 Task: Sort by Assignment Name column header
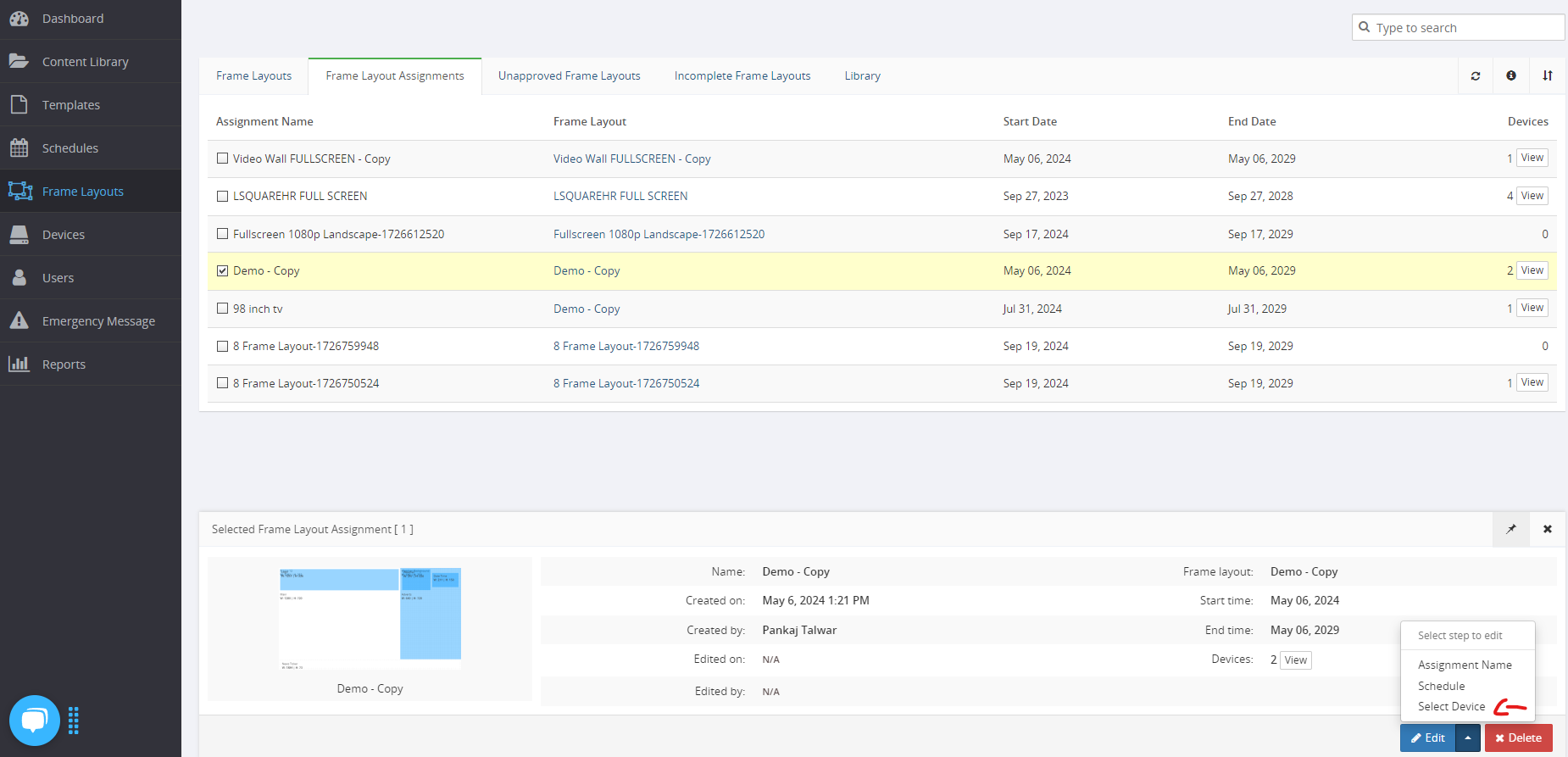[x=264, y=121]
